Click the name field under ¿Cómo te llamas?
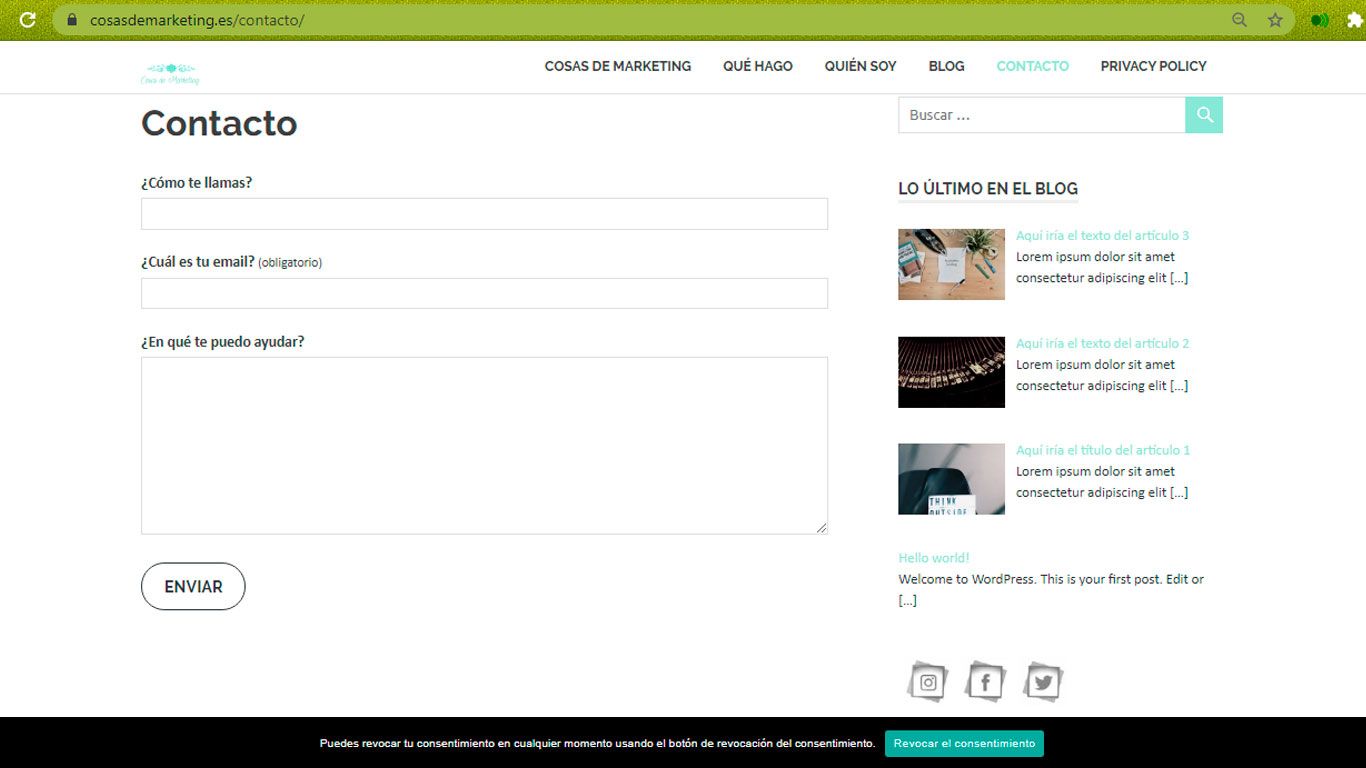The width and height of the screenshot is (1366, 768). [x=484, y=214]
